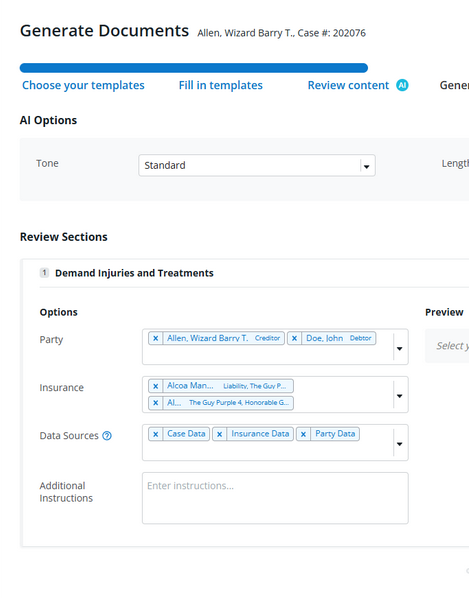Viewport: 469px width, 598px height.
Task: Remove Case Data source tag
Action: [156, 434]
